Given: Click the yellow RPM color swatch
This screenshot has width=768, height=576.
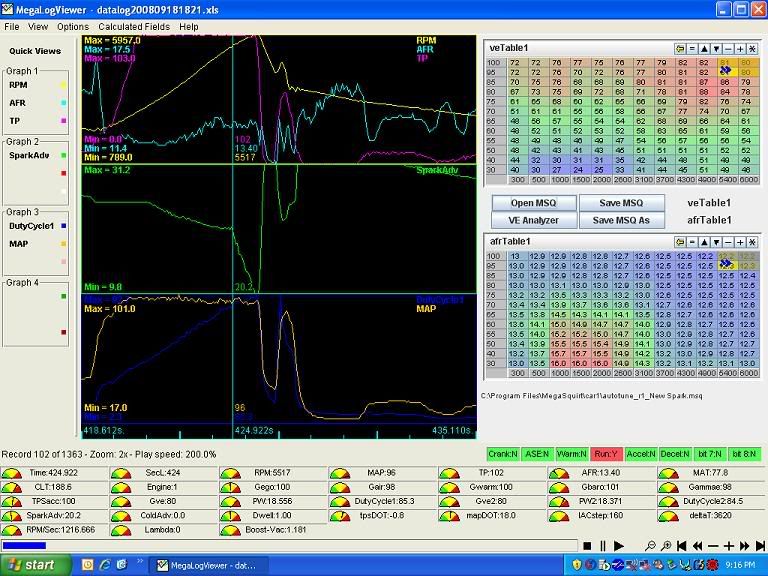Looking at the screenshot, I should (63, 86).
